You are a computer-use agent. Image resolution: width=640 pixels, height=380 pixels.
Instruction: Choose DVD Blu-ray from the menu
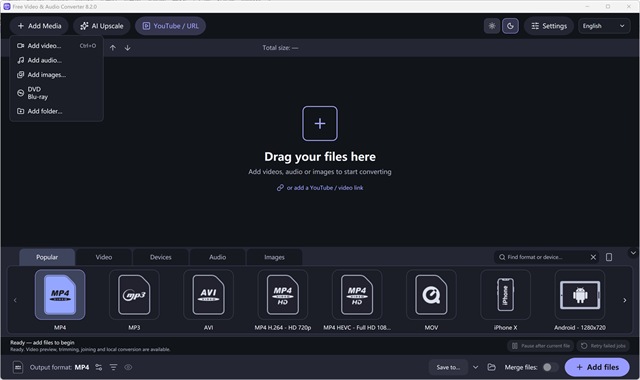click(x=56, y=93)
